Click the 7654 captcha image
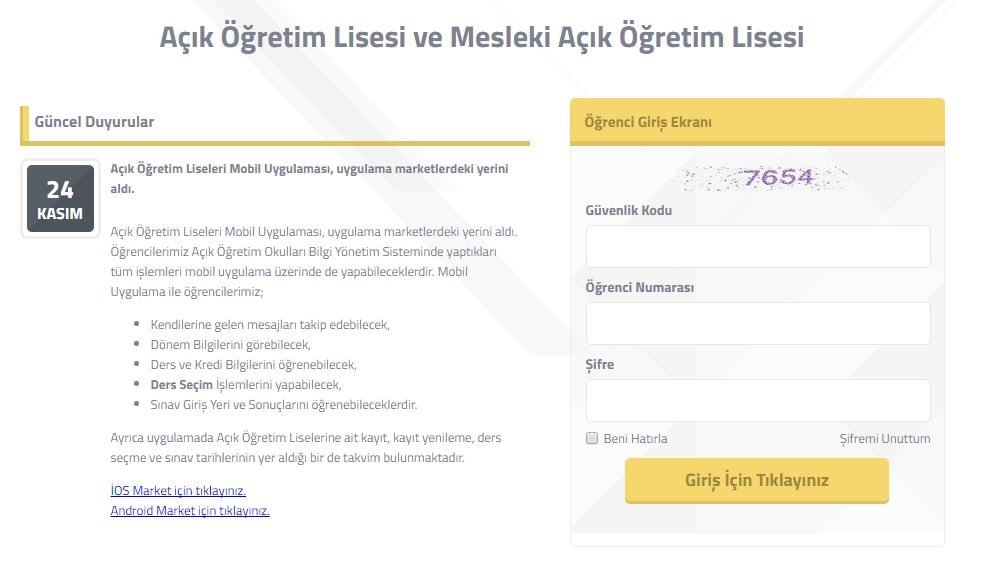This screenshot has height=572, width=985. (x=765, y=178)
